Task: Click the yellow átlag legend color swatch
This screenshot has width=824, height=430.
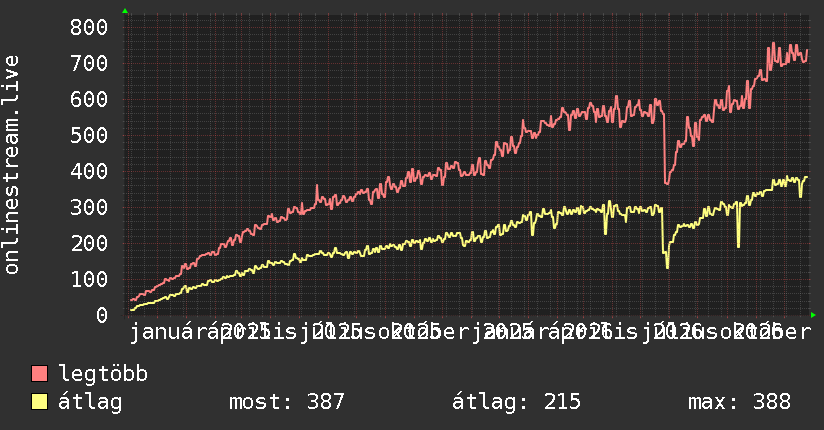Action: [39, 401]
